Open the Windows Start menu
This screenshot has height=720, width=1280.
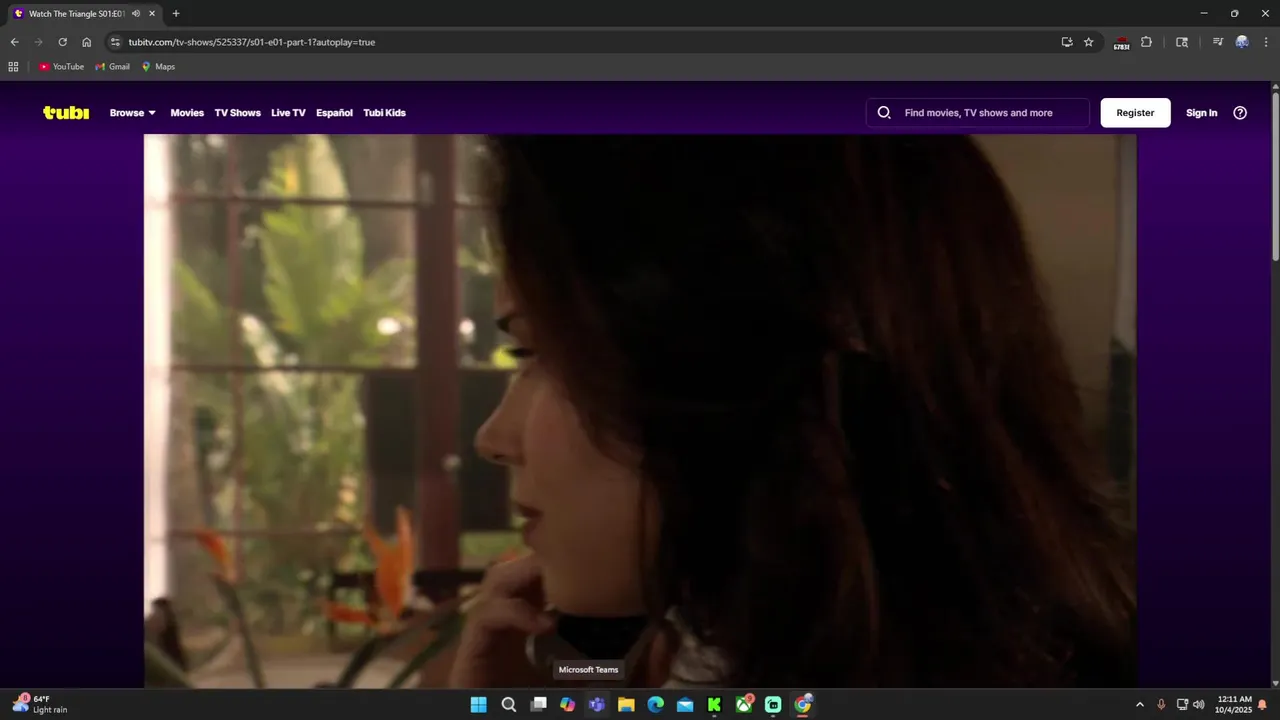(x=479, y=705)
